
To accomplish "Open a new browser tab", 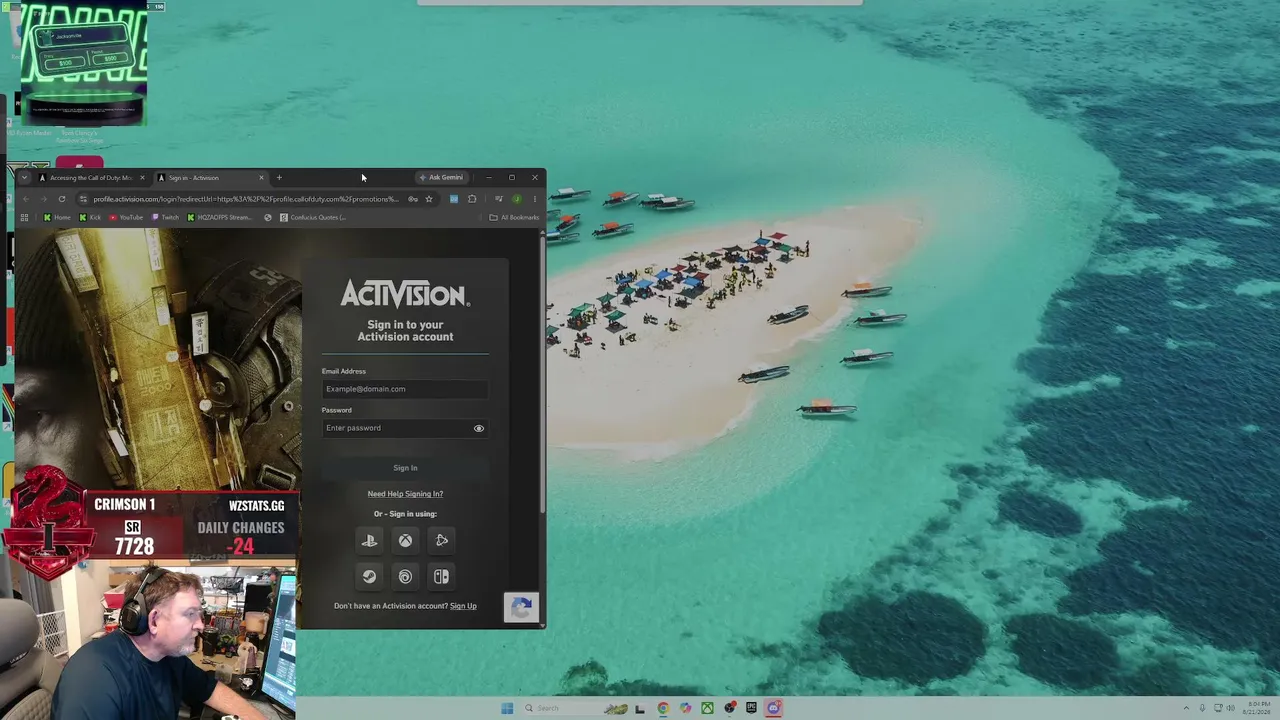I will pos(279,178).
